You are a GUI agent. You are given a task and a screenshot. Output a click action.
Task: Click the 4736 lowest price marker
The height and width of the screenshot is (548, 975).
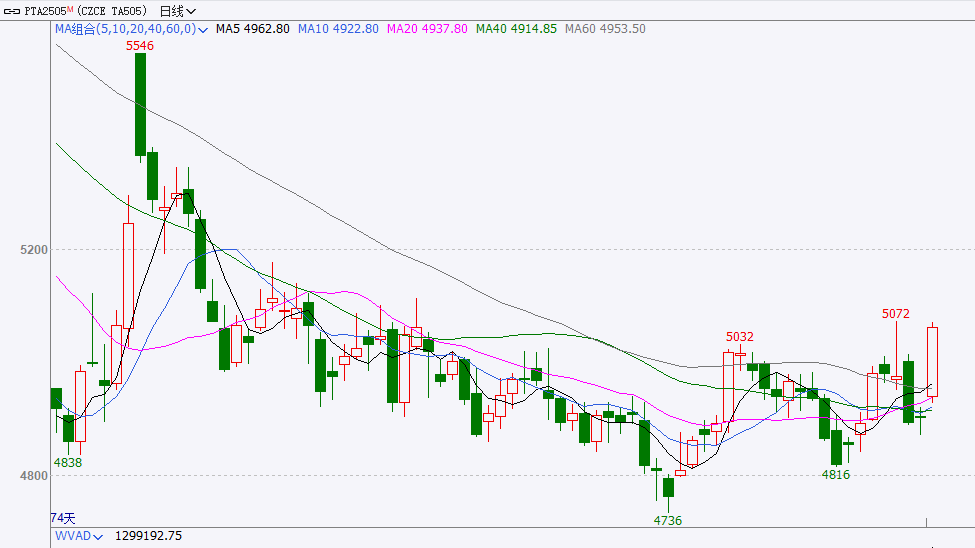tap(667, 521)
